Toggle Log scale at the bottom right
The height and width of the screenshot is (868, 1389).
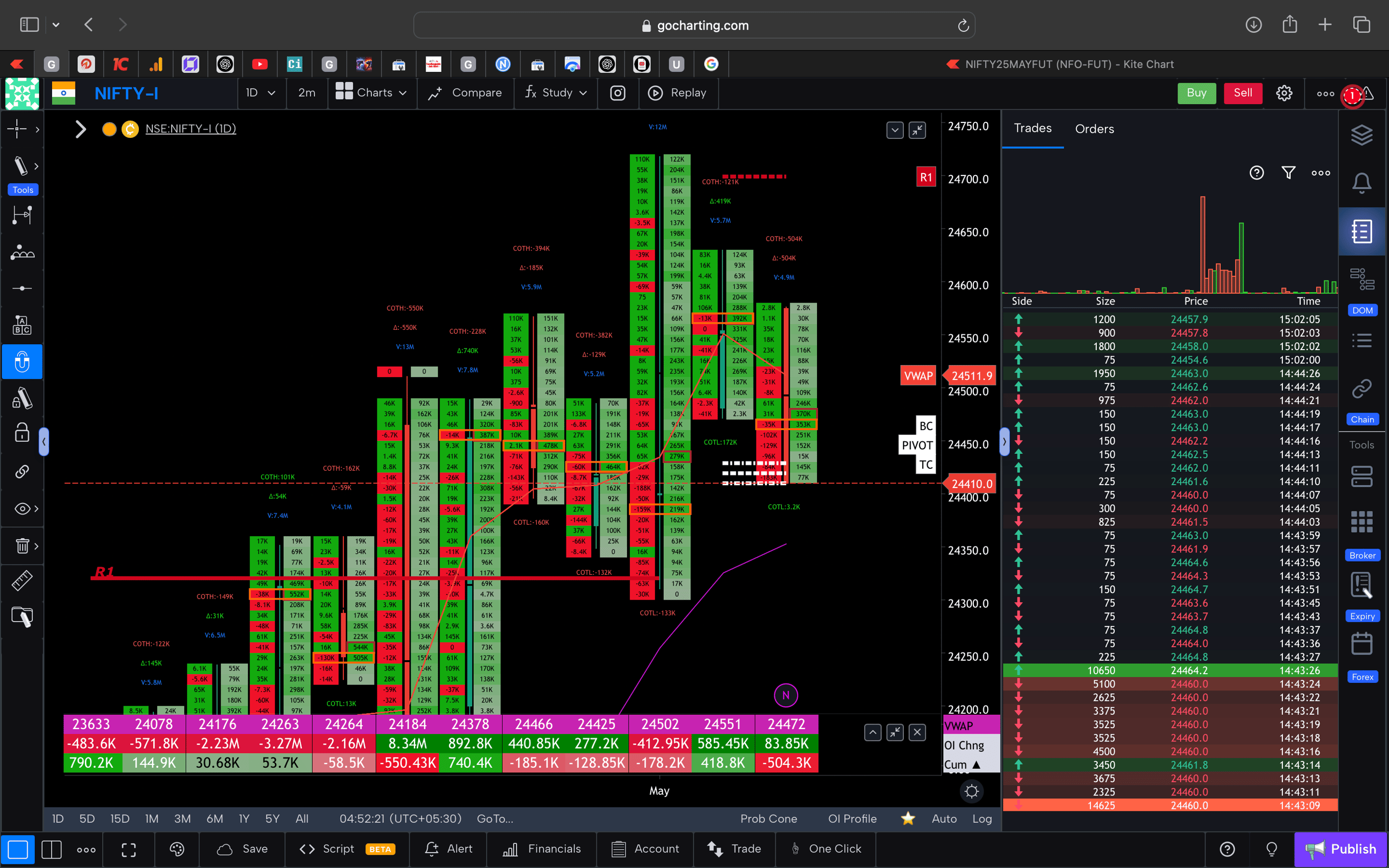point(983,819)
